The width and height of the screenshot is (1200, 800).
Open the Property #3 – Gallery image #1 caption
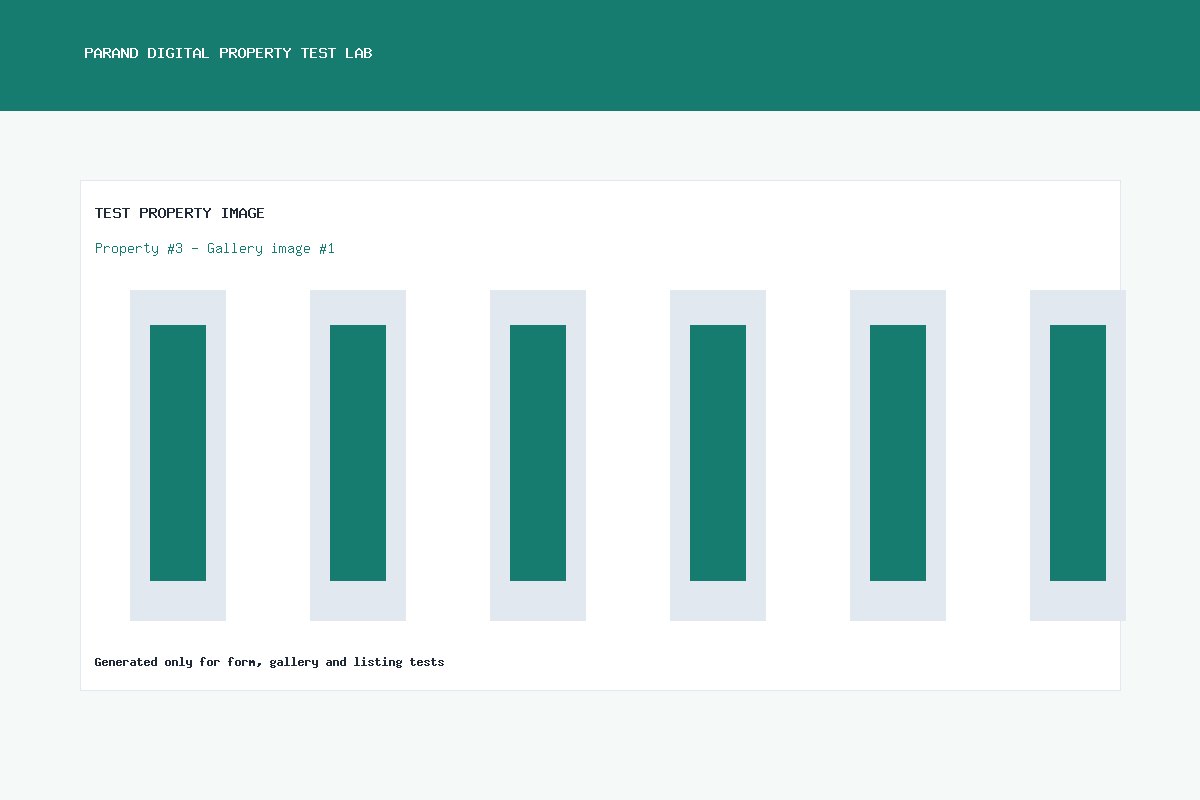[215, 248]
